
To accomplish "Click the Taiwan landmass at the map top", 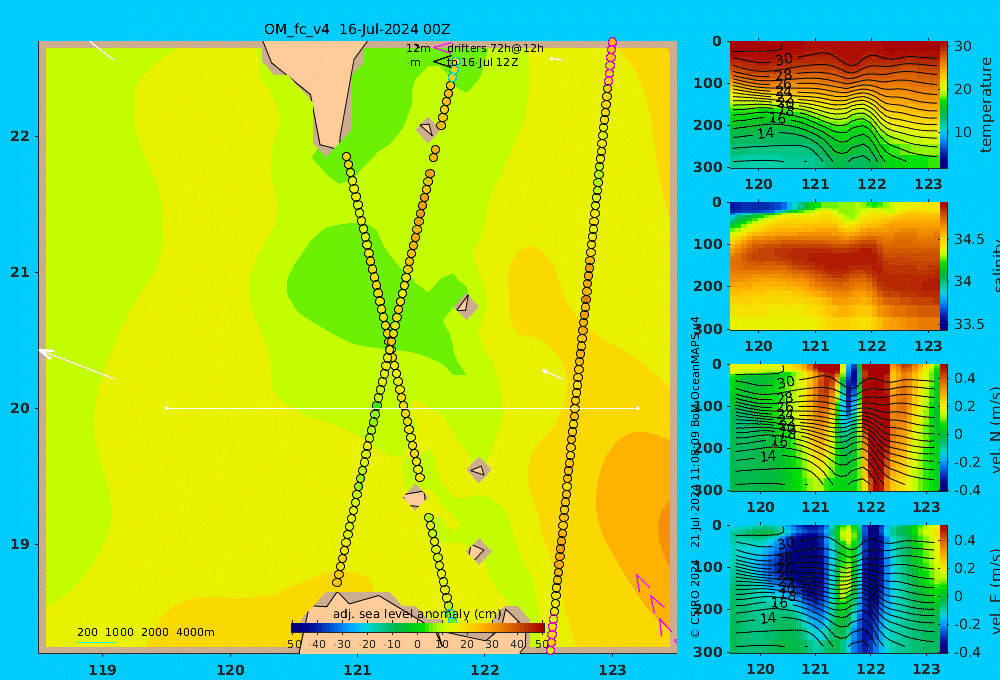I will (x=321, y=89).
